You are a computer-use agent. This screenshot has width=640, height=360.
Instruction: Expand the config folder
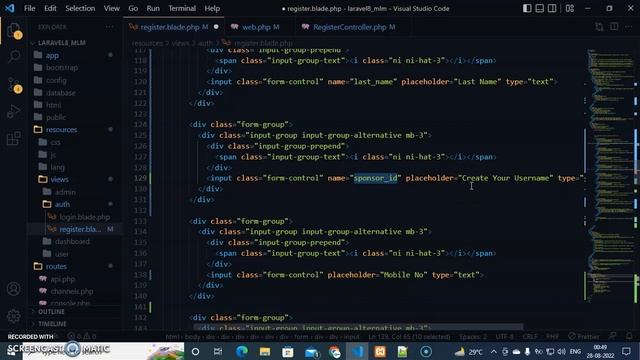tap(56, 80)
